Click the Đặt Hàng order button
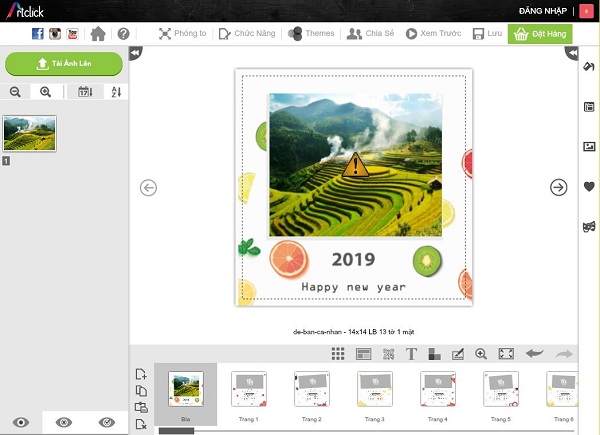The image size is (600, 435). click(x=540, y=33)
